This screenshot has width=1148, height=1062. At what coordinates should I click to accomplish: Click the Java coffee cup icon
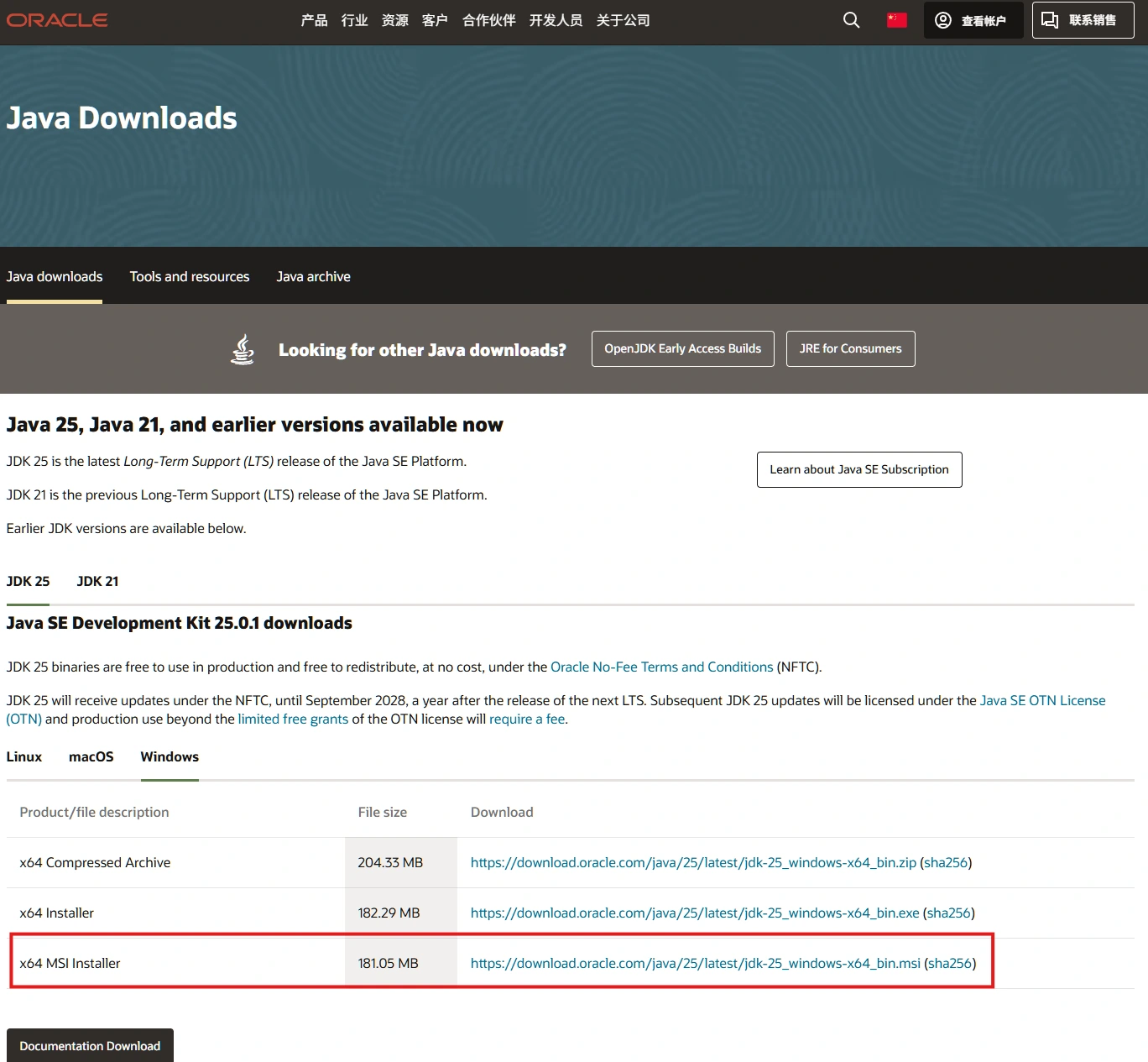click(243, 349)
